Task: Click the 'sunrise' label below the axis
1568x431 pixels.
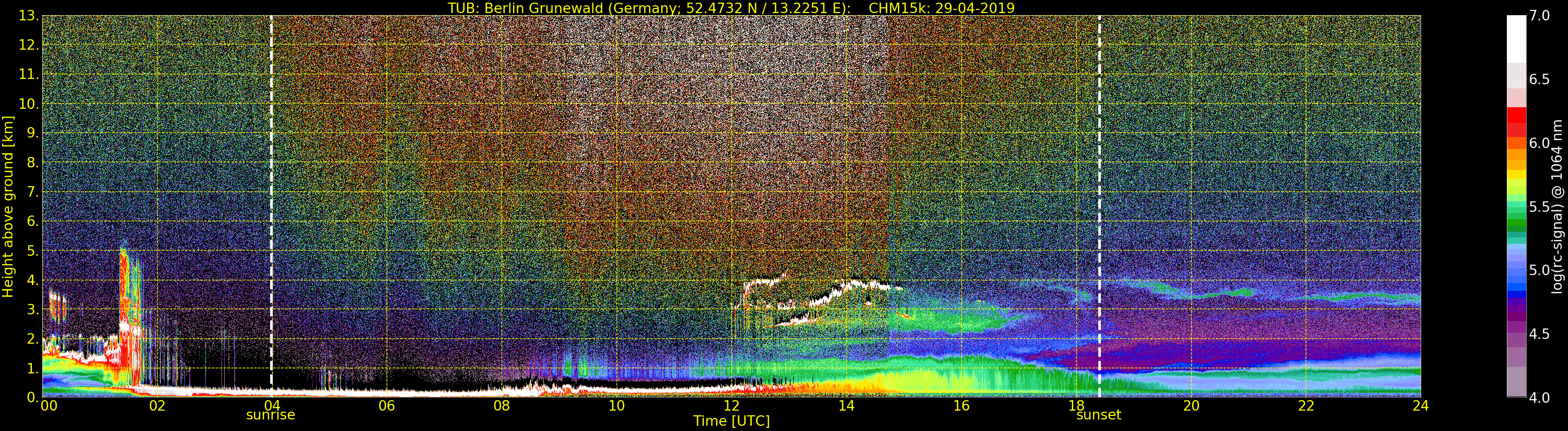Action: [270, 415]
